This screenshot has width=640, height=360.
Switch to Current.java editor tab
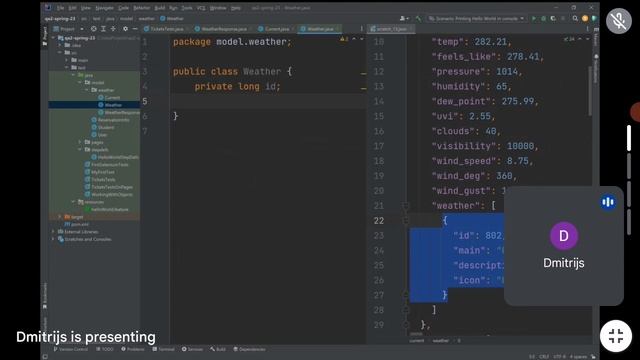(276, 29)
